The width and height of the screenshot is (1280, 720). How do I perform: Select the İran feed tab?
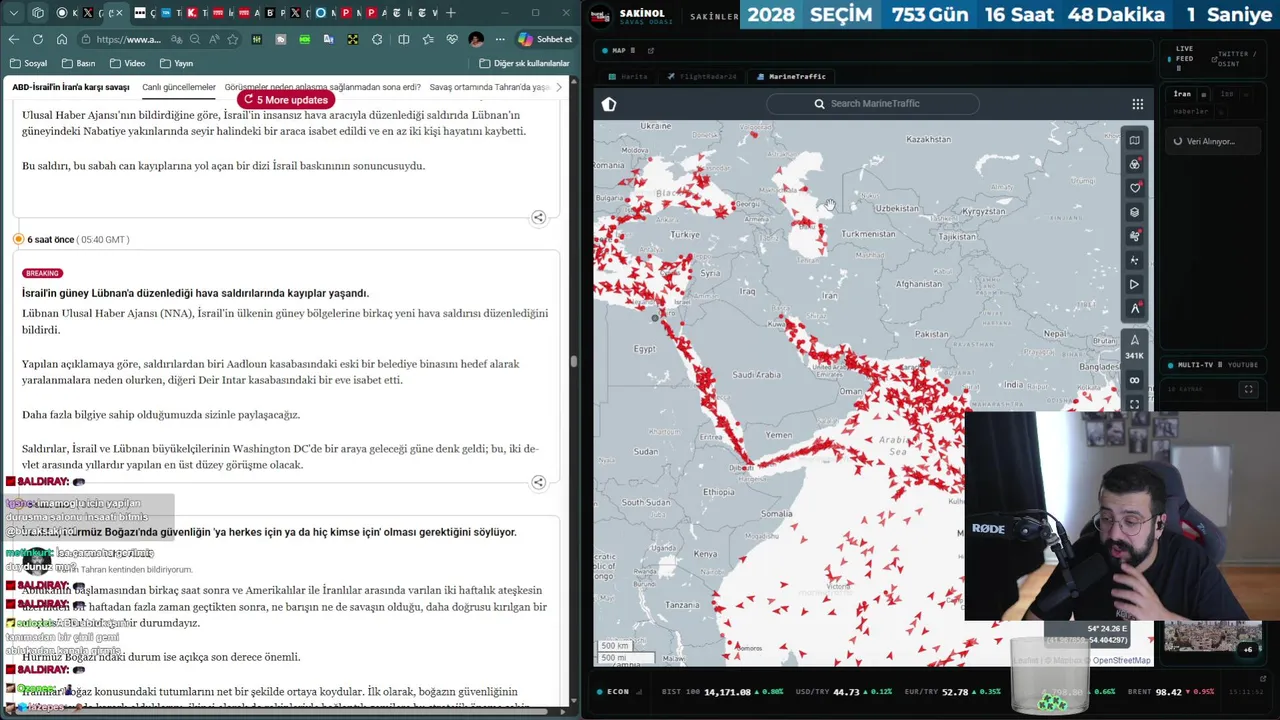[x=1182, y=94]
